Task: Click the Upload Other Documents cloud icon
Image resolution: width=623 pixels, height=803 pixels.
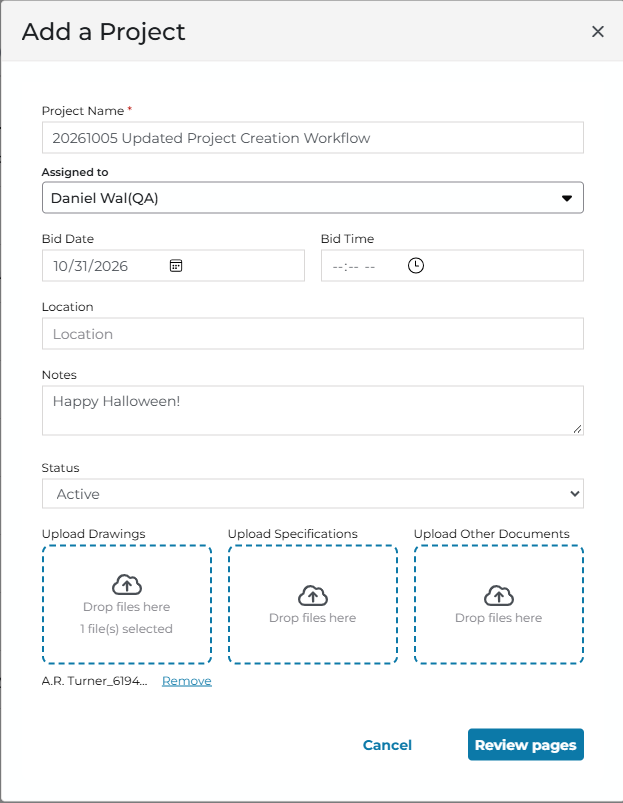Action: 499,596
